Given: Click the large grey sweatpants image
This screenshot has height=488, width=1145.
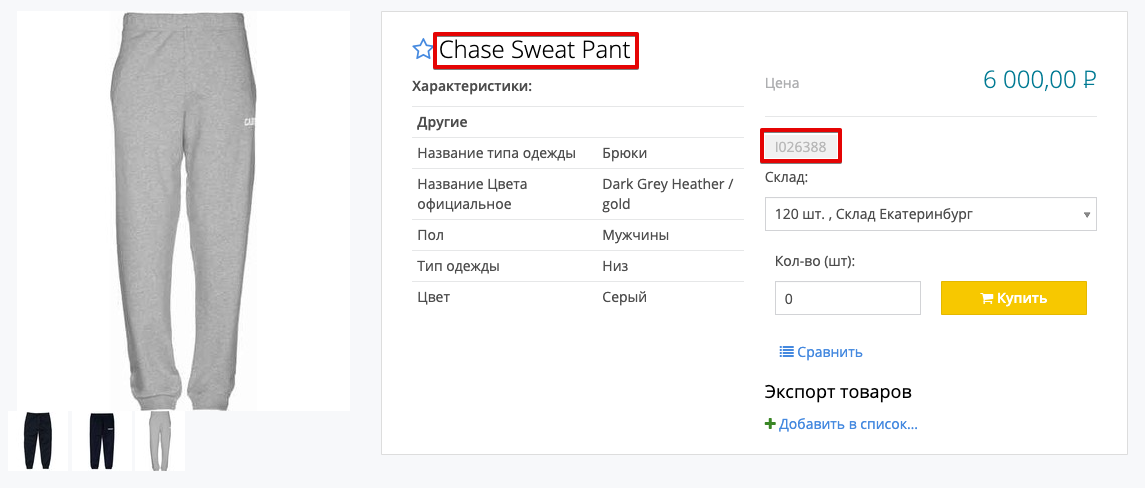Looking at the screenshot, I should (x=183, y=210).
